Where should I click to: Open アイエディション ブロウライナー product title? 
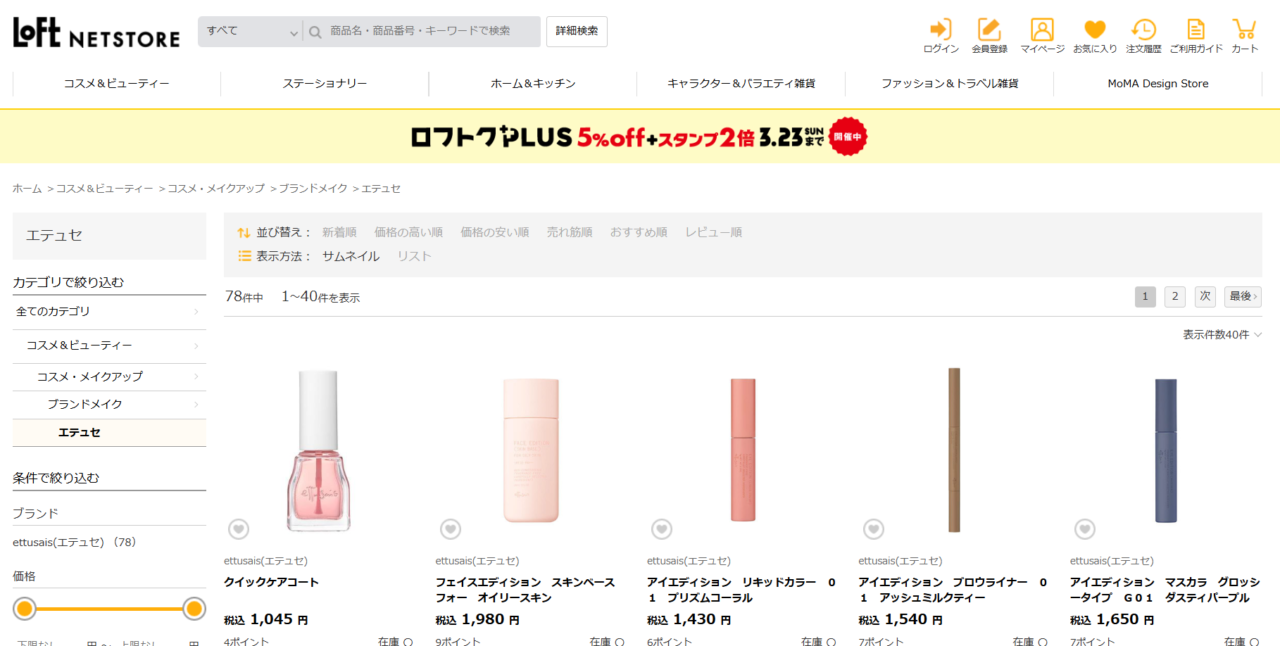[952, 590]
